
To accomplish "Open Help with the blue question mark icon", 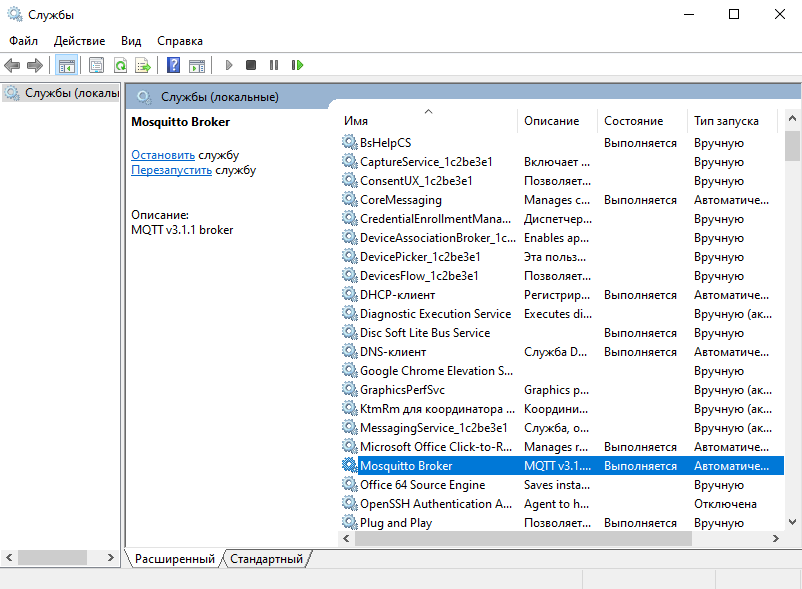I will (173, 65).
